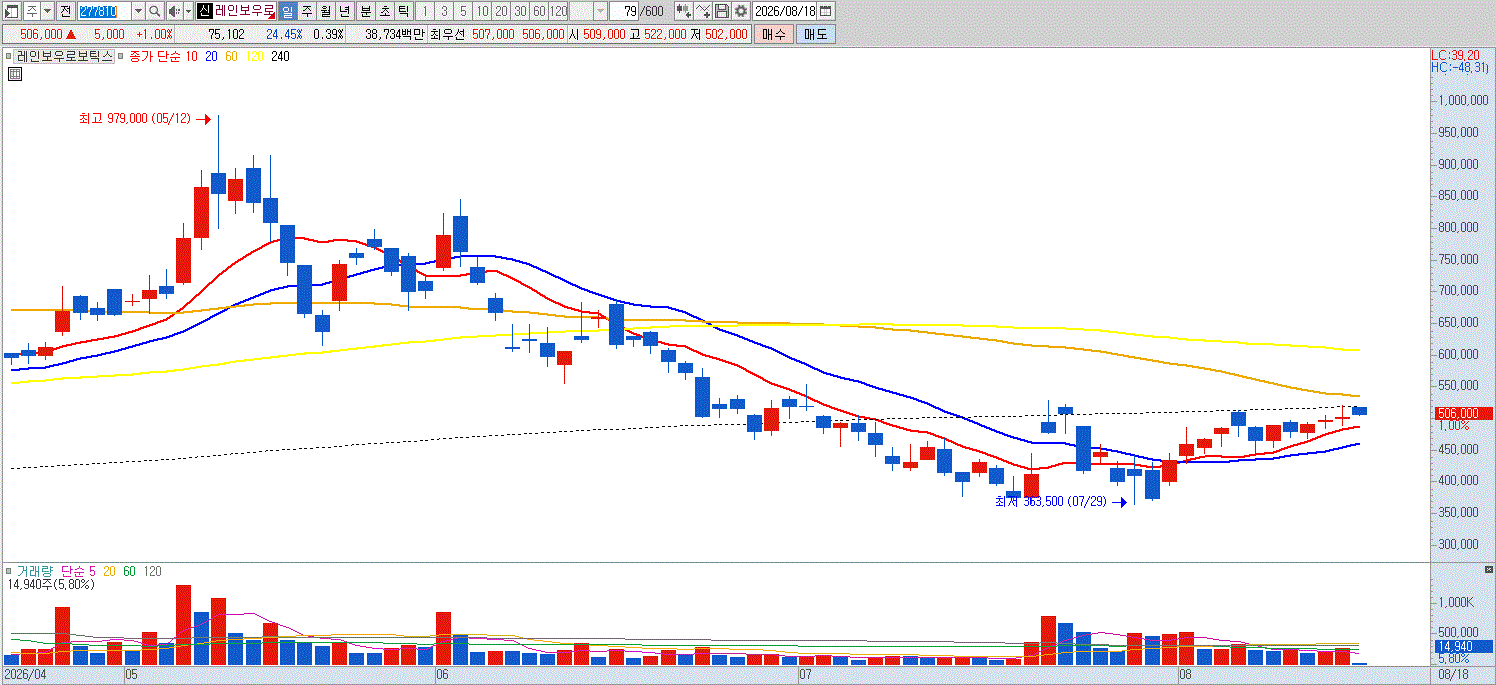Viewport: 1496px width, 685px height.
Task: Open the chart settings gear icon
Action: point(740,11)
